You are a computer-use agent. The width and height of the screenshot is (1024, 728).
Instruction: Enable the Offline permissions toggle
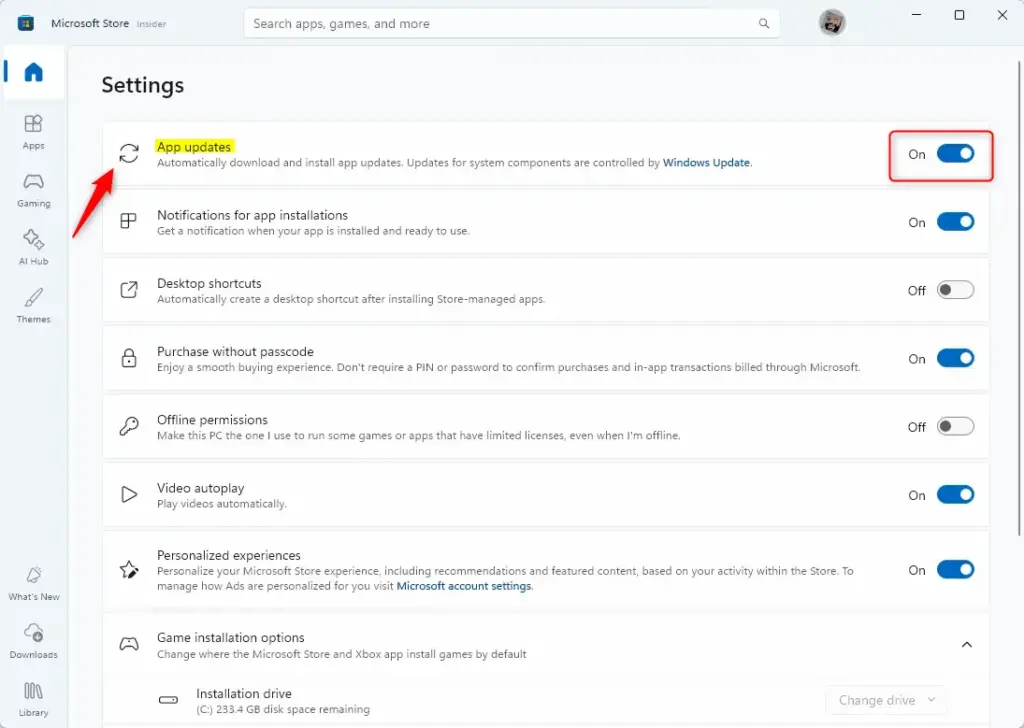[x=955, y=426]
